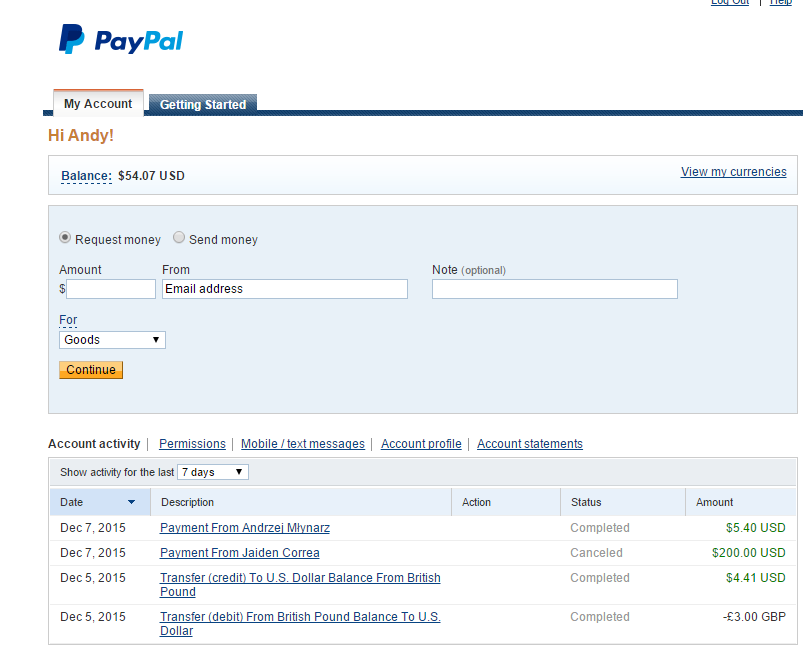Click the optional Note text field
This screenshot has height=654, width=808.
point(554,289)
